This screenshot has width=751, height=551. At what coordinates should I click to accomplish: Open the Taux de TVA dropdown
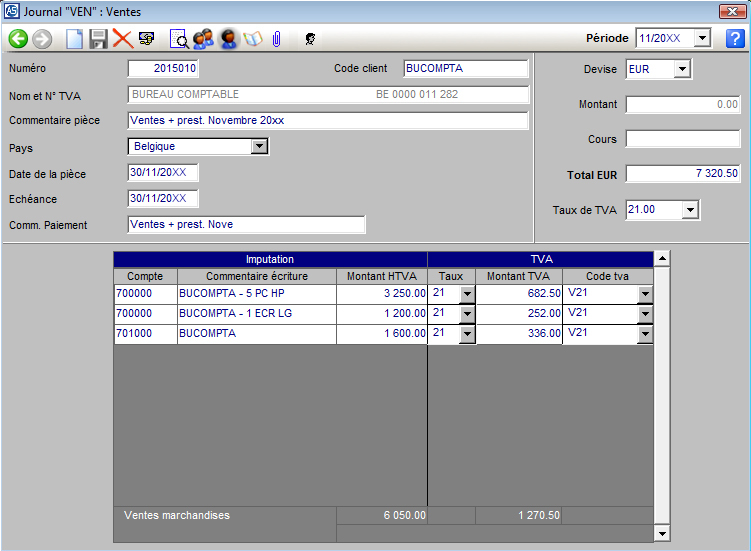click(689, 210)
